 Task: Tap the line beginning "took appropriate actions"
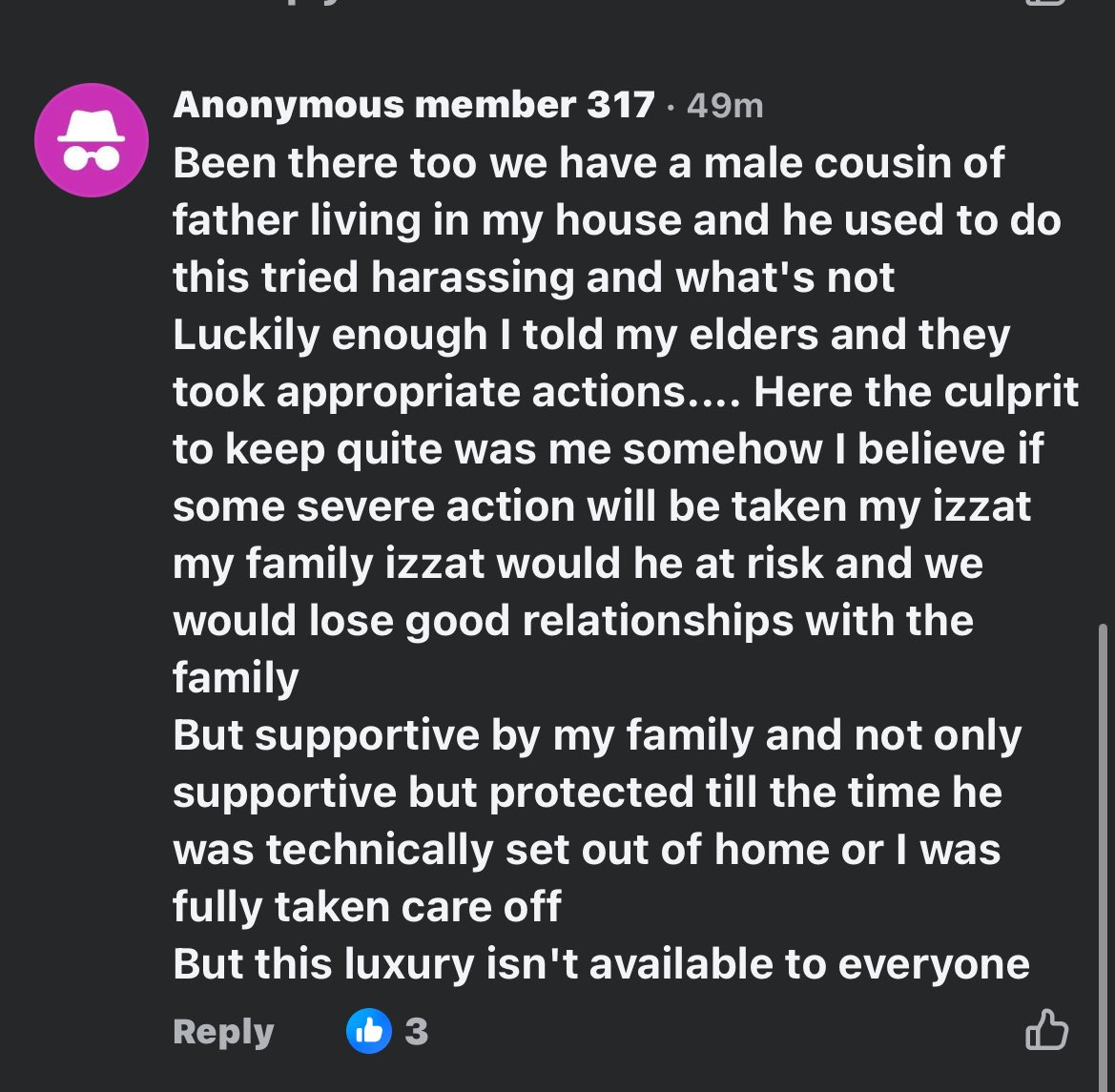(x=625, y=392)
